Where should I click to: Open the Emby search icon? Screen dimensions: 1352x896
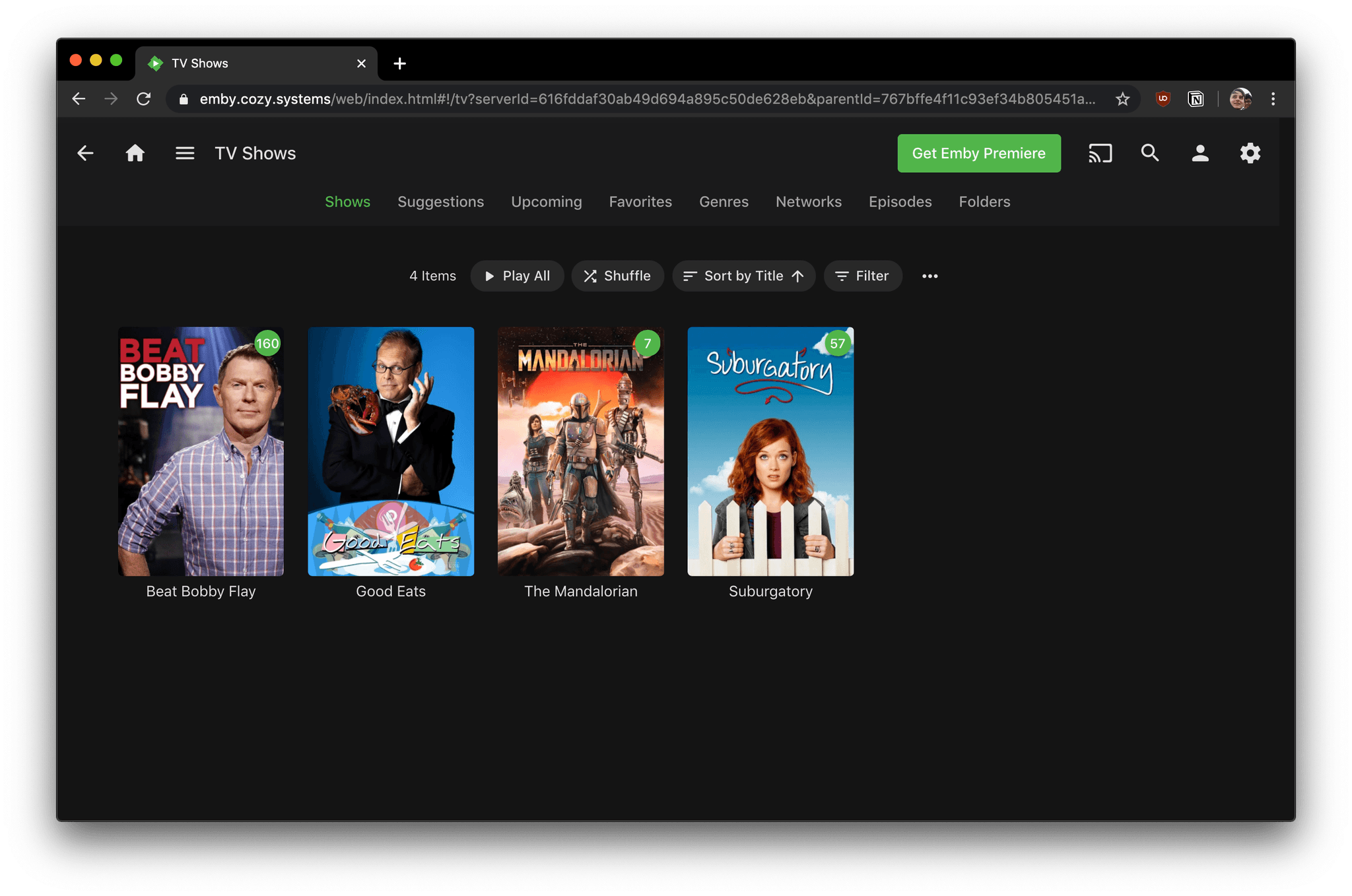[1150, 153]
